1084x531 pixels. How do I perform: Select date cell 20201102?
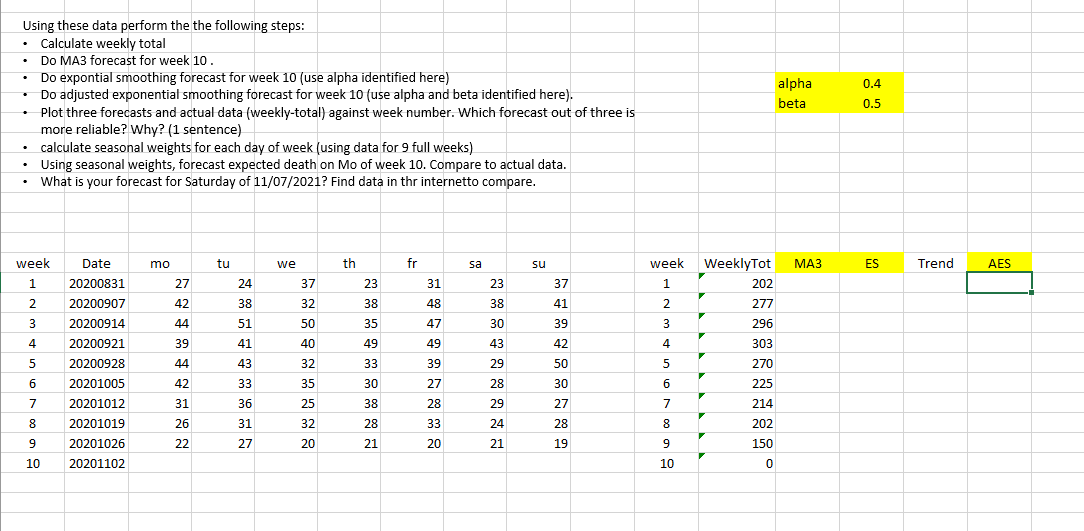(x=97, y=463)
